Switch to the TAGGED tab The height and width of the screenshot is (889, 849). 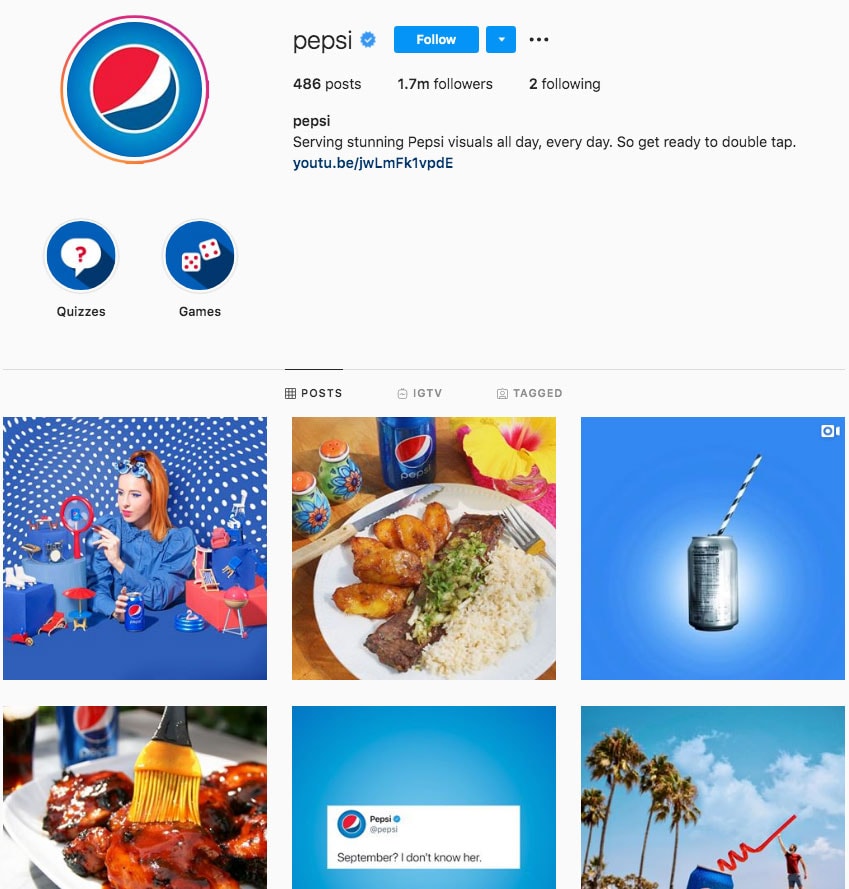click(530, 393)
